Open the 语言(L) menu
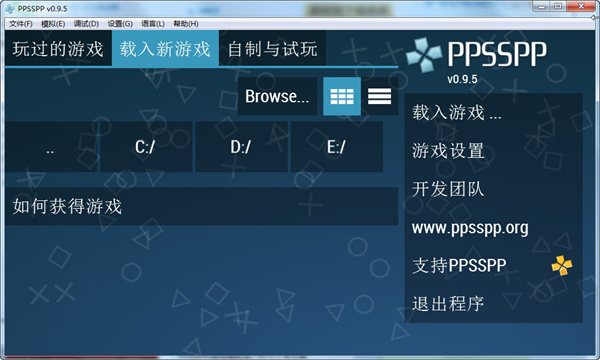The image size is (600, 360). tap(153, 24)
